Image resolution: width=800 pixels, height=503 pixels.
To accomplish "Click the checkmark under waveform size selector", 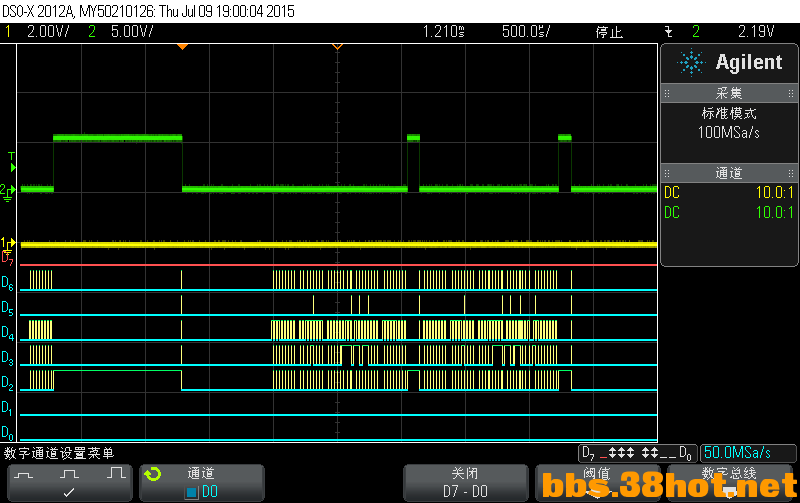I will tap(69, 492).
